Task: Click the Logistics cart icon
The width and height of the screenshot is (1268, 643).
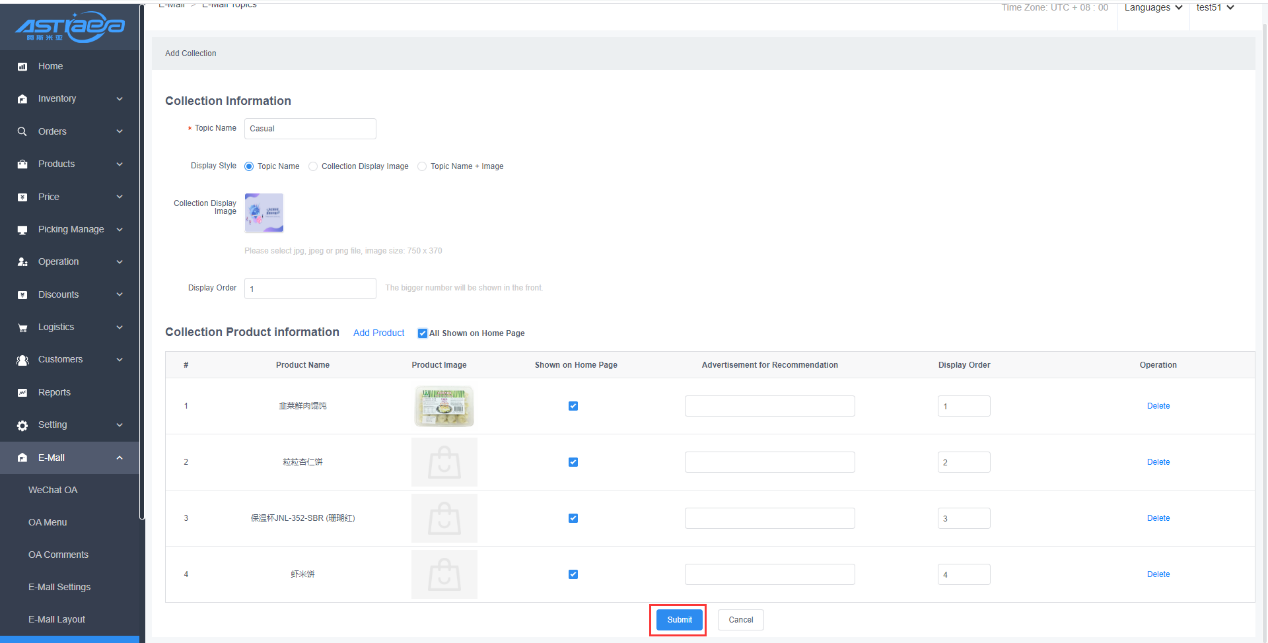Action: (22, 328)
